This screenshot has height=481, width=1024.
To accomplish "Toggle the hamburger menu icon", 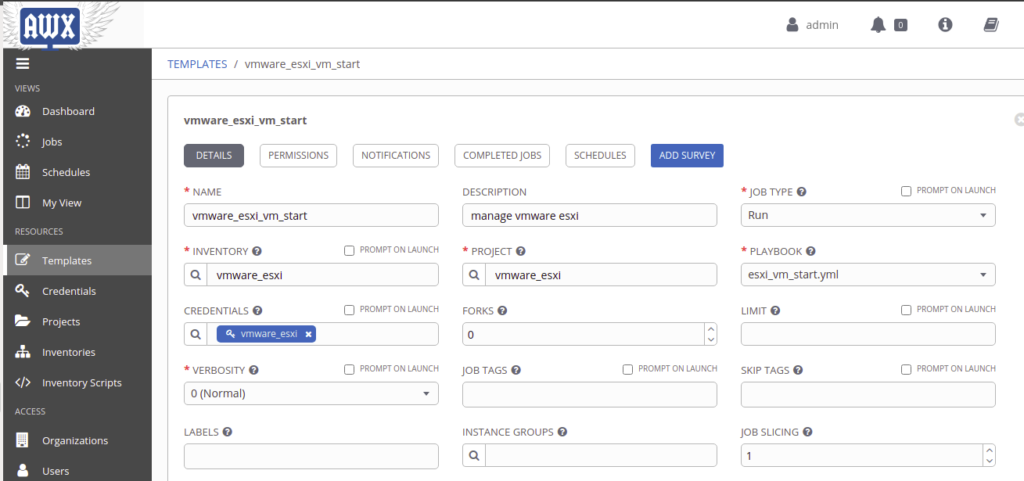I will (23, 64).
